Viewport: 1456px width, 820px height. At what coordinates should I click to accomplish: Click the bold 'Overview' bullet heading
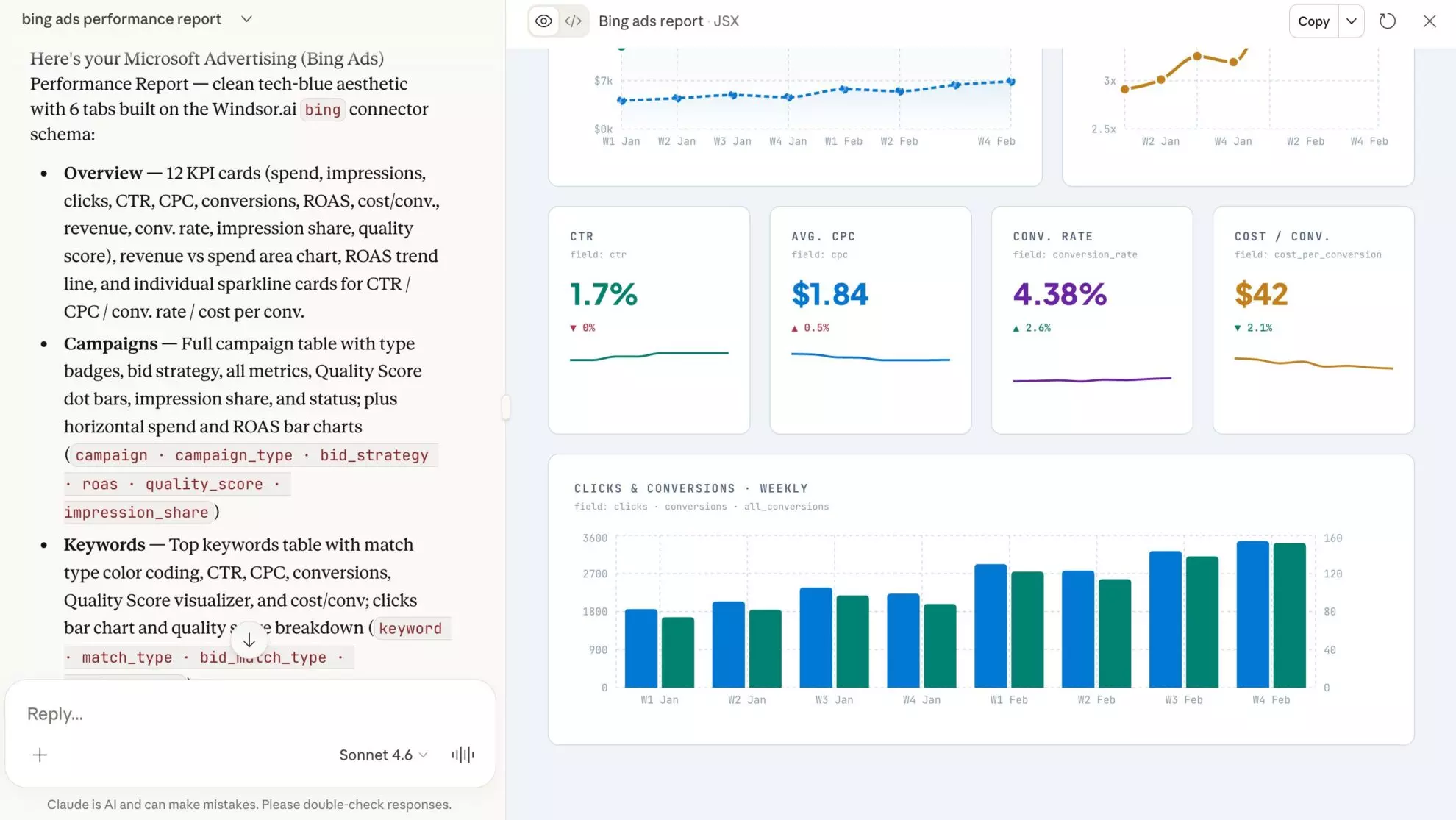click(103, 173)
